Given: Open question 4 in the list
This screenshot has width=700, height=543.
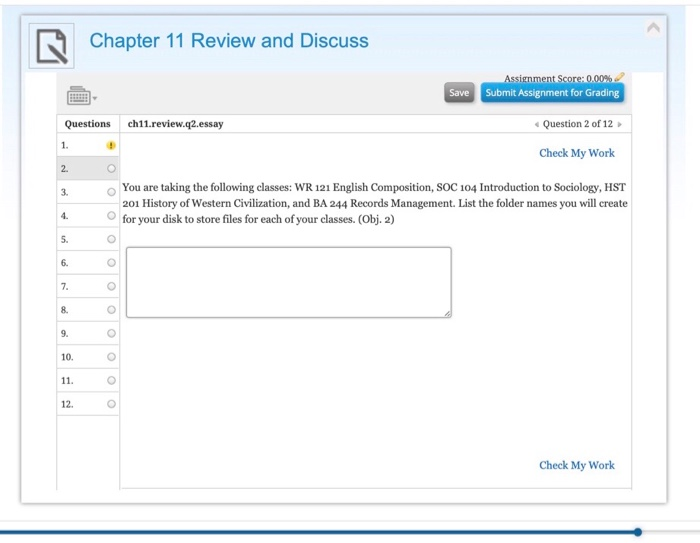Looking at the screenshot, I should coord(88,216).
